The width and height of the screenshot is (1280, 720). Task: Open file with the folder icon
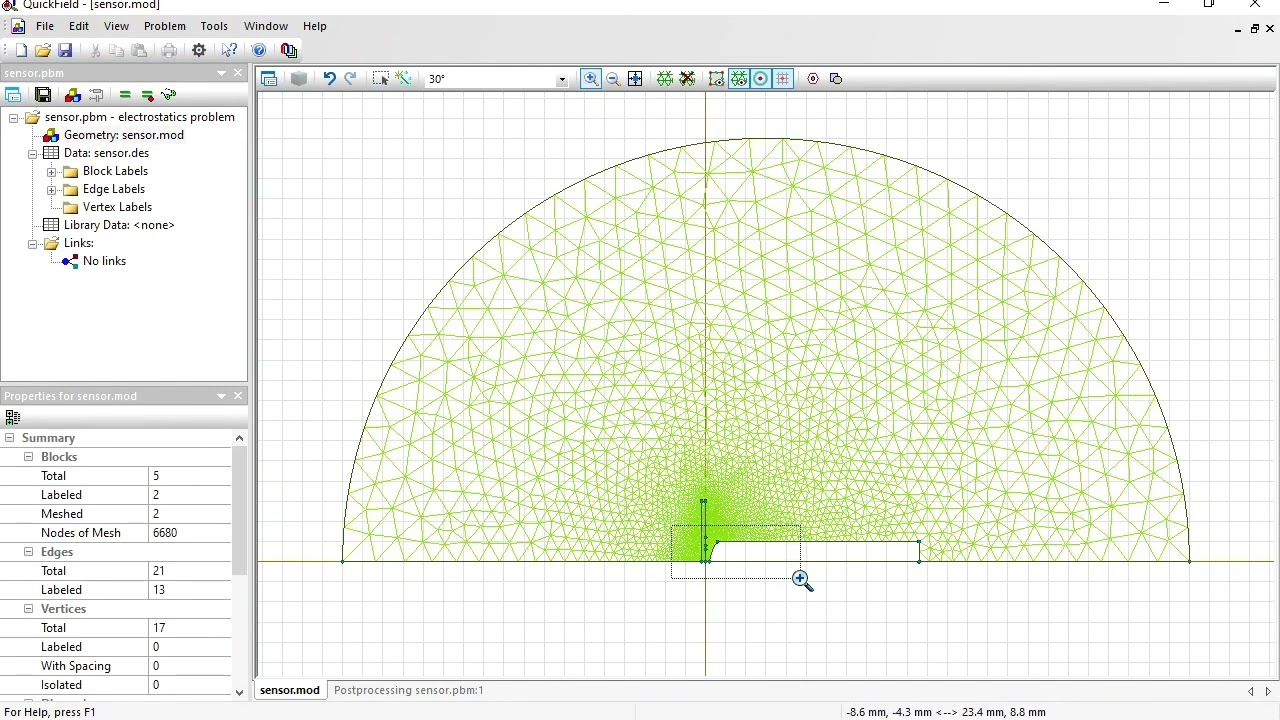point(43,50)
